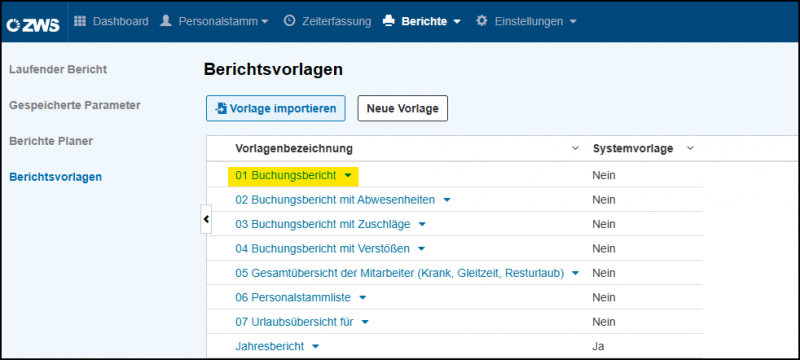Expand the Personalstamm dropdown arrow
Image resolution: width=800 pixels, height=360 pixels.
click(264, 22)
